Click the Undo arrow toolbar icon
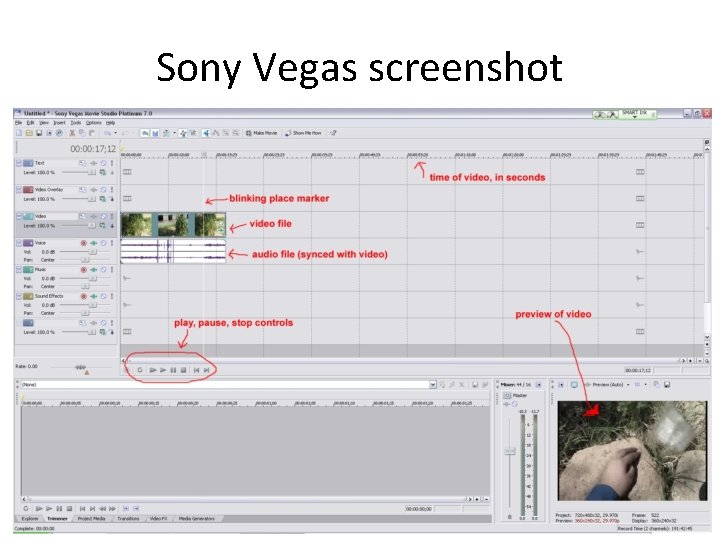This screenshot has height=540, width=720. pyautogui.click(x=108, y=133)
